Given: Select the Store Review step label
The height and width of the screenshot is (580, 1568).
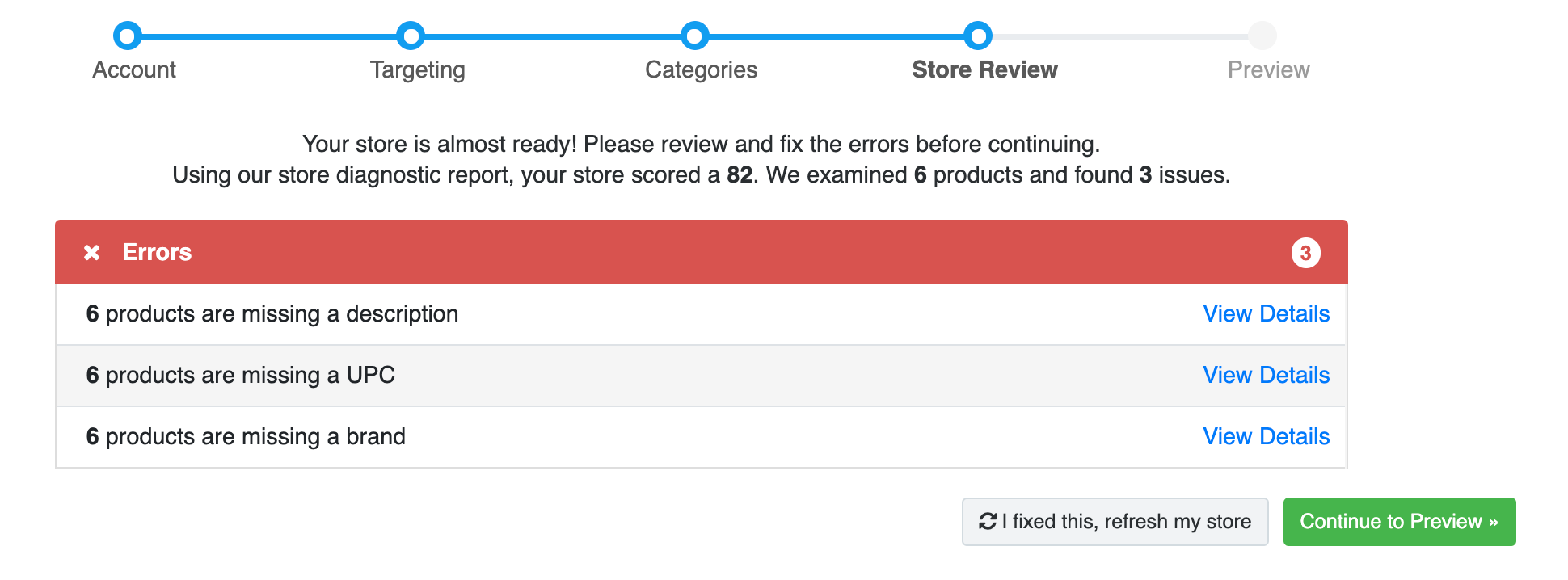Looking at the screenshot, I should 984,70.
